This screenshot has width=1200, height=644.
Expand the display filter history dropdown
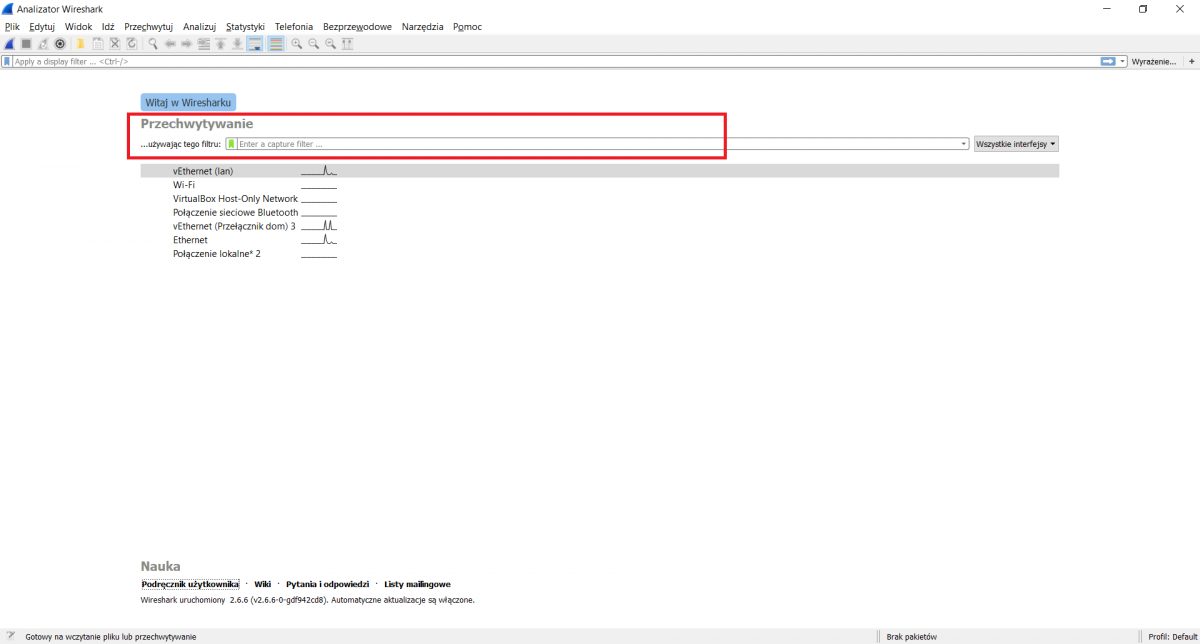[1123, 62]
